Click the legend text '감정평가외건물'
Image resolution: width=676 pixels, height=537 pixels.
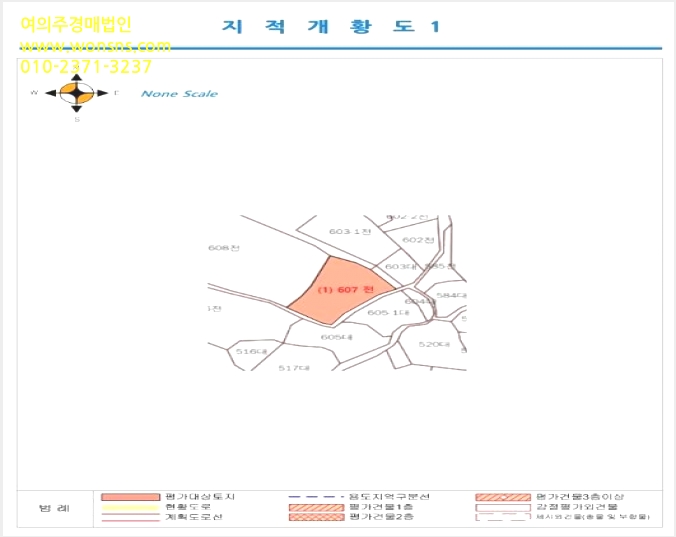click(x=577, y=507)
